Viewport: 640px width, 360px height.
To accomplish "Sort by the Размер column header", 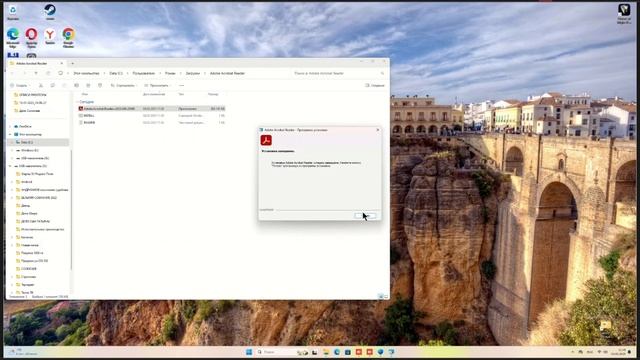I will pyautogui.click(x=213, y=94).
